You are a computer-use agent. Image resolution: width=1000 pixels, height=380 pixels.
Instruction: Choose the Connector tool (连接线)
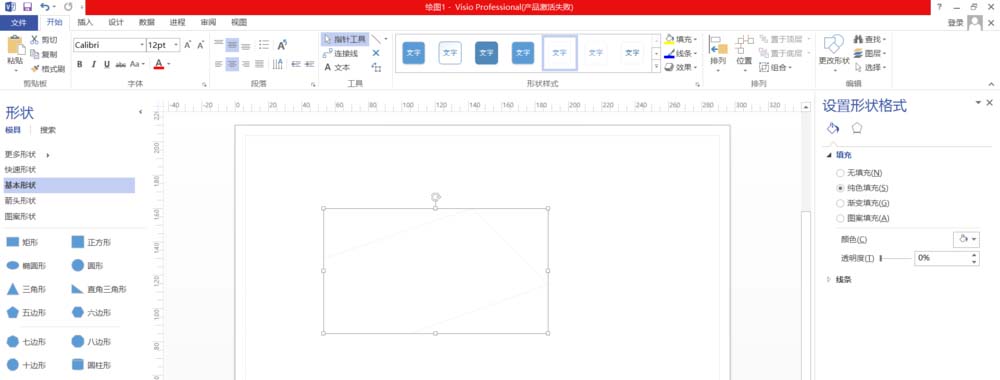341,53
